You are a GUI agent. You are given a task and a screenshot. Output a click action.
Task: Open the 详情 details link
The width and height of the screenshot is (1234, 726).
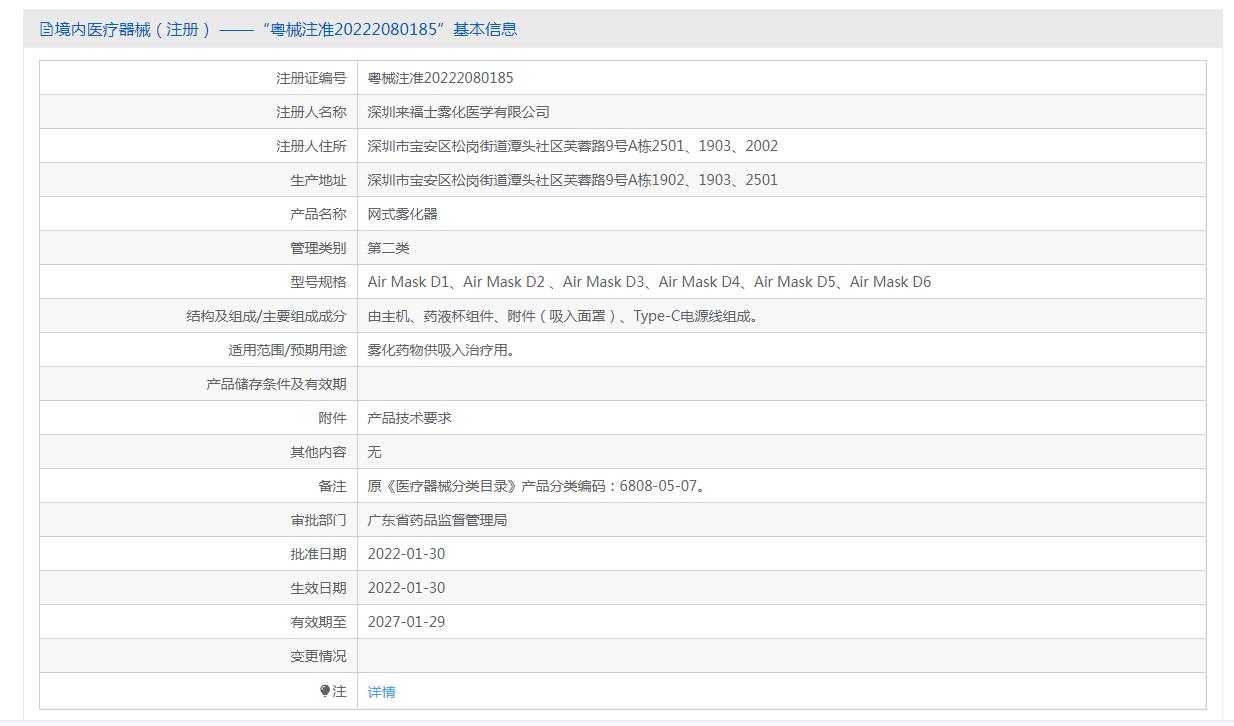[x=382, y=691]
